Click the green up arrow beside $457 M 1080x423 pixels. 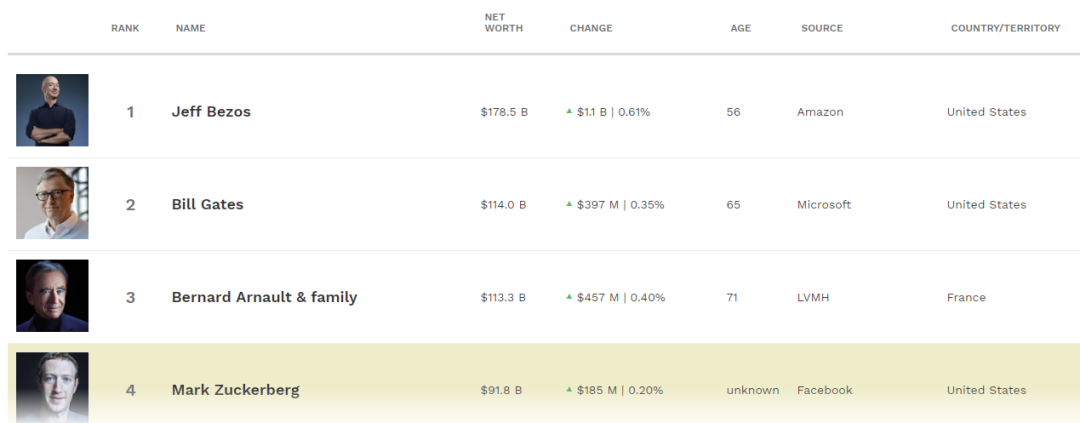pyautogui.click(x=569, y=297)
